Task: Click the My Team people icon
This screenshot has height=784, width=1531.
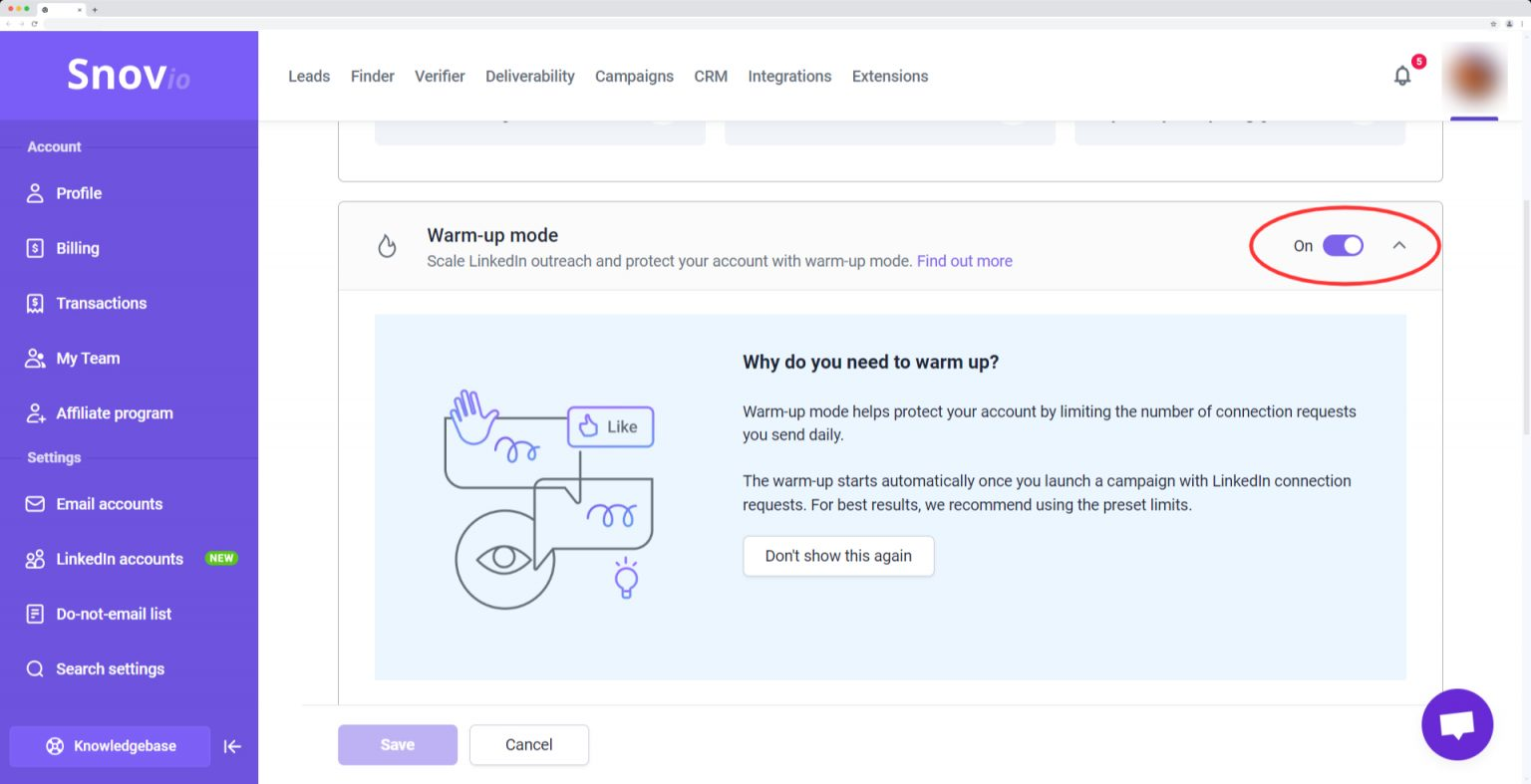Action: point(35,359)
